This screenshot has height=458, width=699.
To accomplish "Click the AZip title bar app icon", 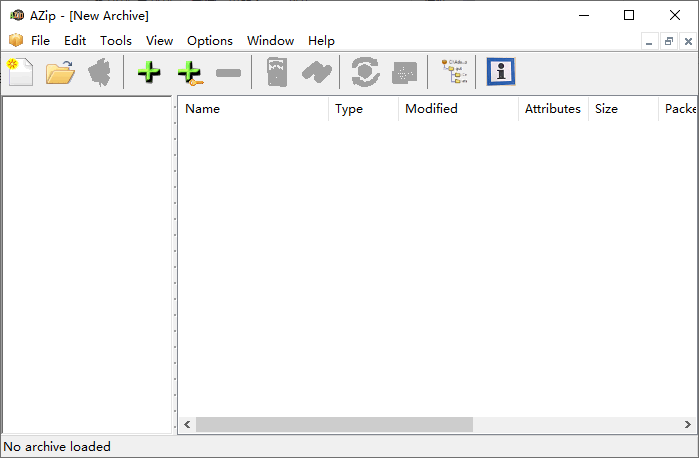I will 16,15.
